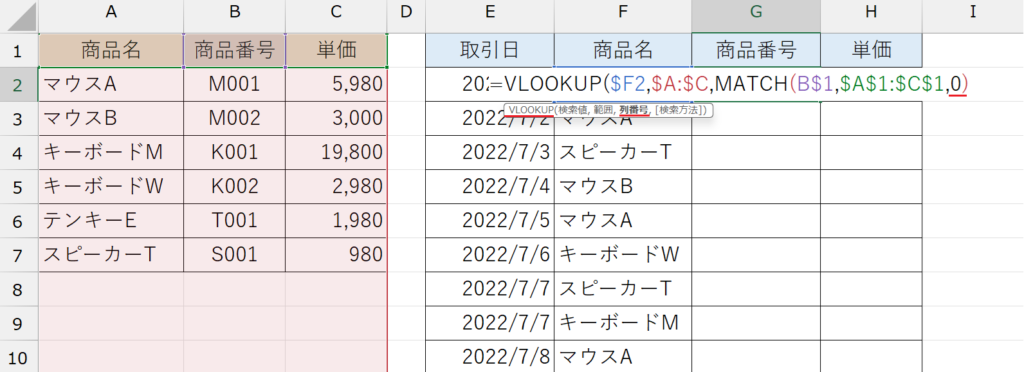Click the 単価 header cell in column H

click(871, 50)
